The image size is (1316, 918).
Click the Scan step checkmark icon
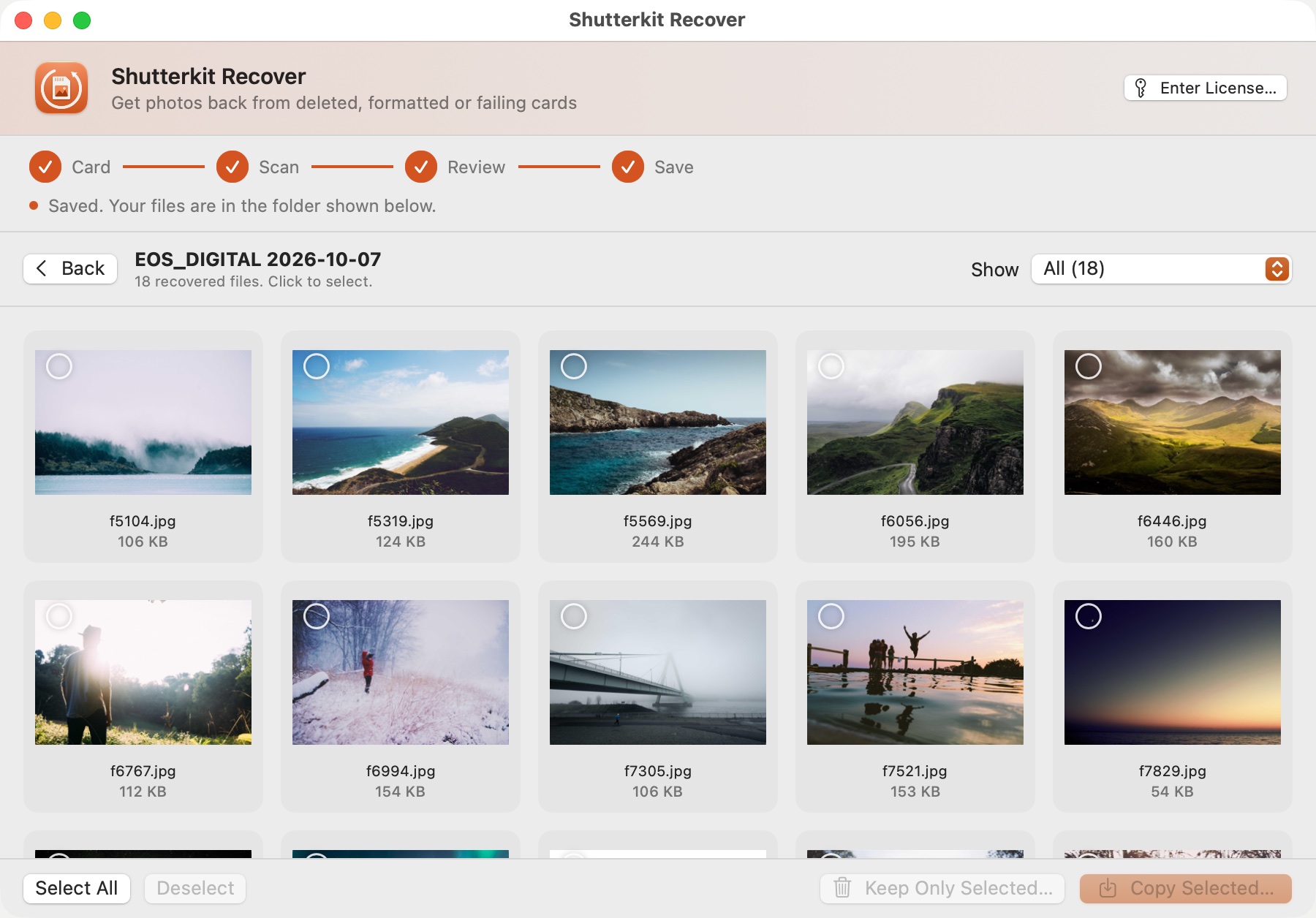[232, 167]
